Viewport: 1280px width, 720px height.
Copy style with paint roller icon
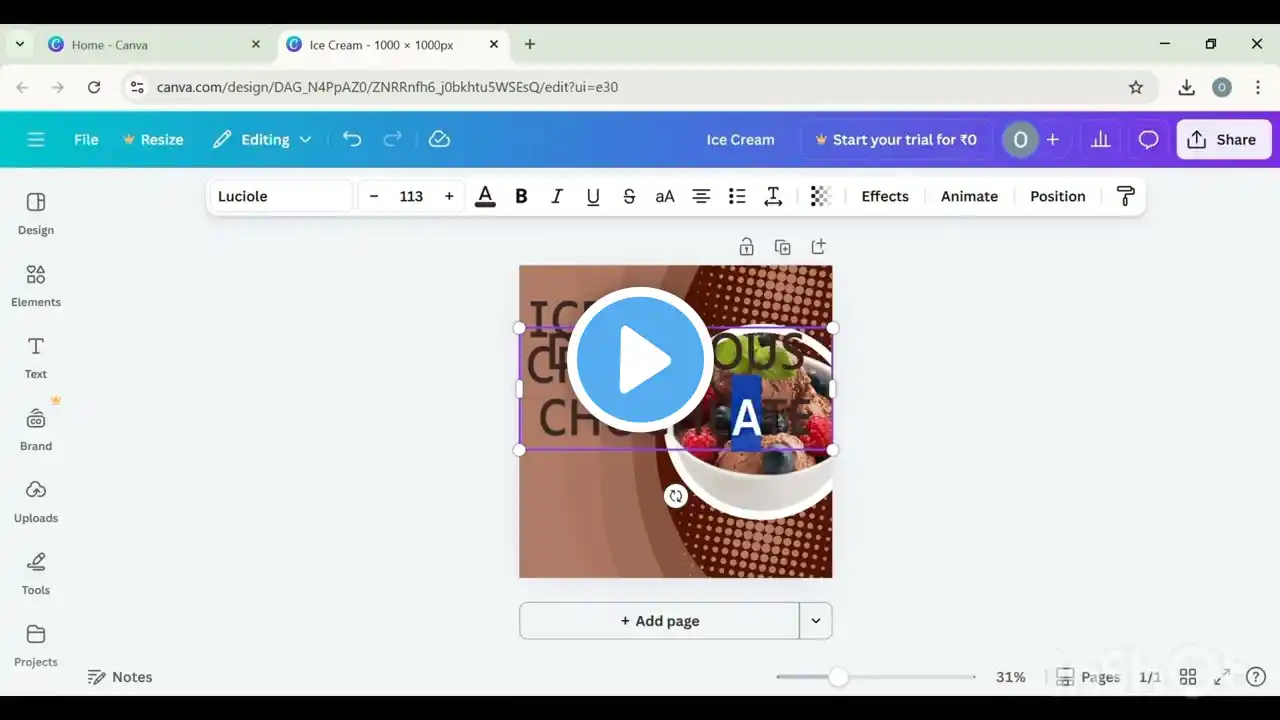pyautogui.click(x=1125, y=196)
